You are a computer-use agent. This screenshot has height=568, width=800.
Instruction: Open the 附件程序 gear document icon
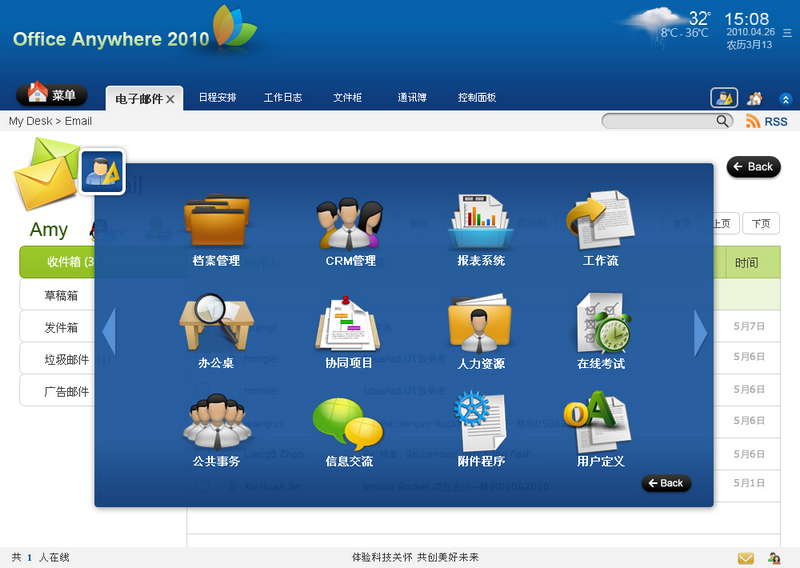coord(480,422)
